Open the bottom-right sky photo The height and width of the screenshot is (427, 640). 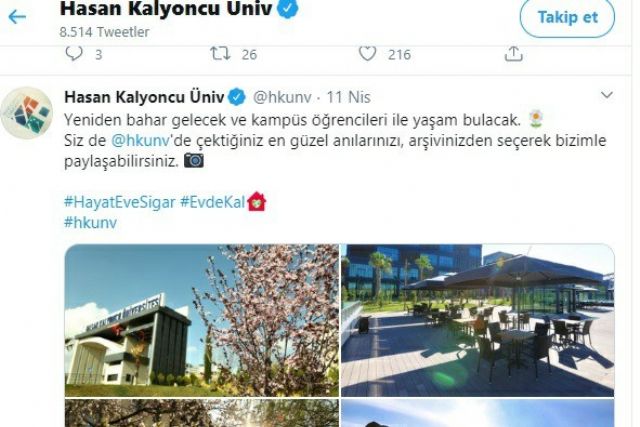coord(478,413)
